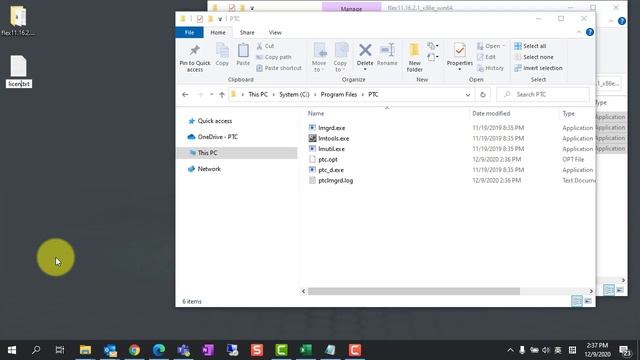Click Select all

530,46
